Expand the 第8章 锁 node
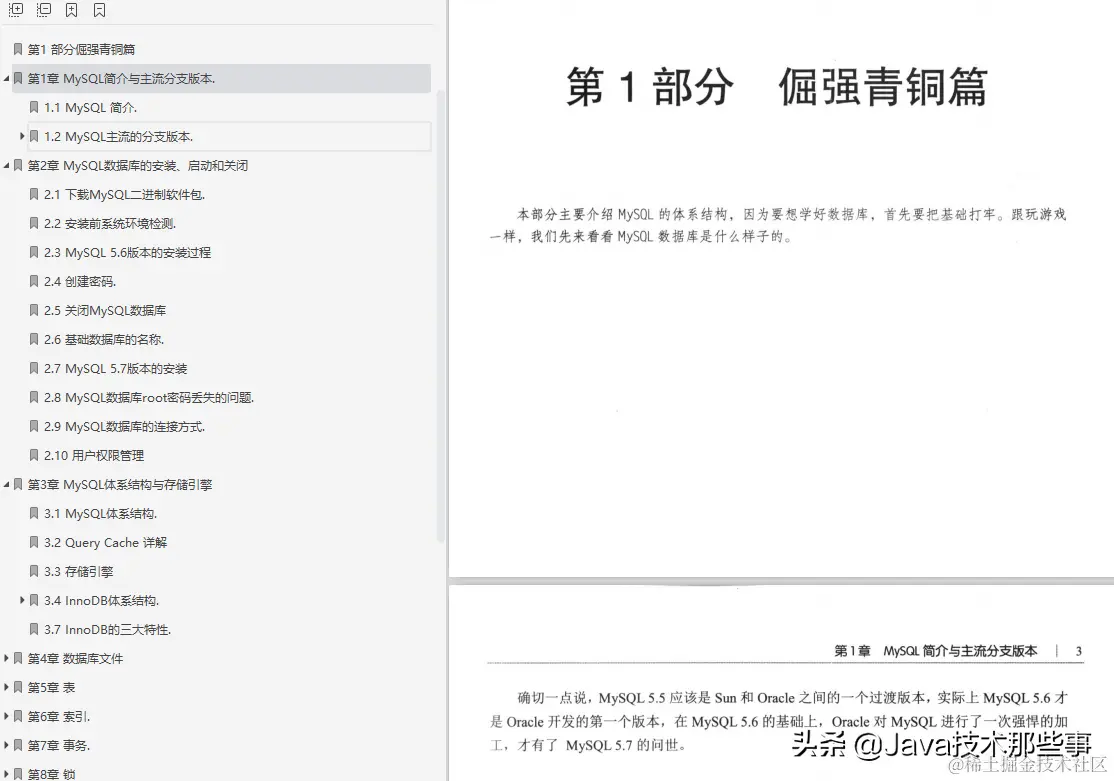Viewport: 1114px width, 781px height. (6, 774)
